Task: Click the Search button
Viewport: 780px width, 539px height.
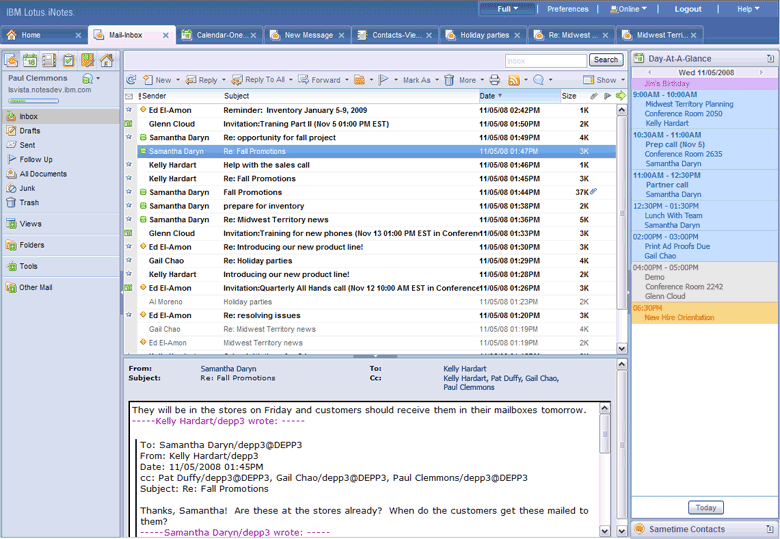Action: click(605, 60)
